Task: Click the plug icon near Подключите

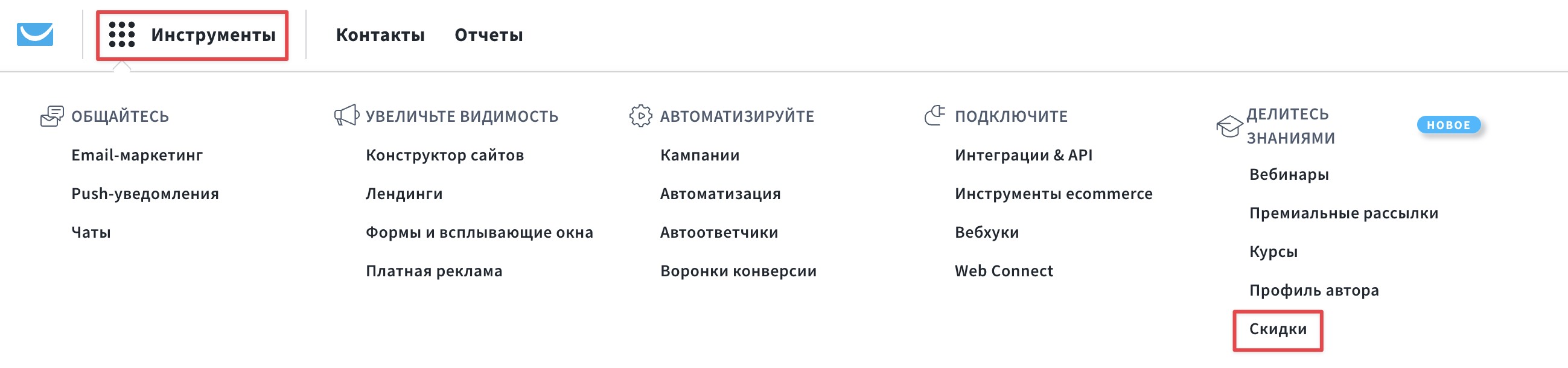Action: (934, 115)
